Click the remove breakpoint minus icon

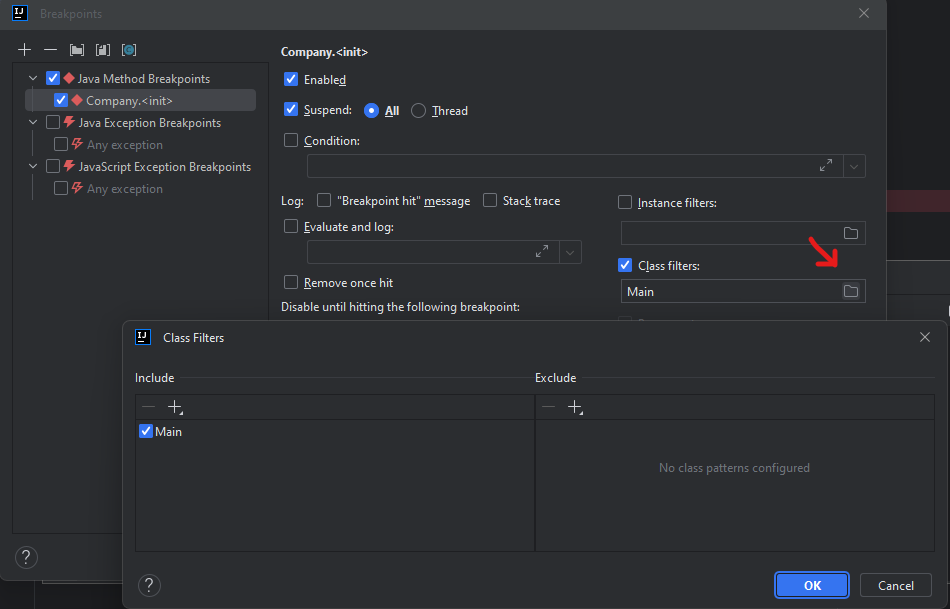(50, 49)
